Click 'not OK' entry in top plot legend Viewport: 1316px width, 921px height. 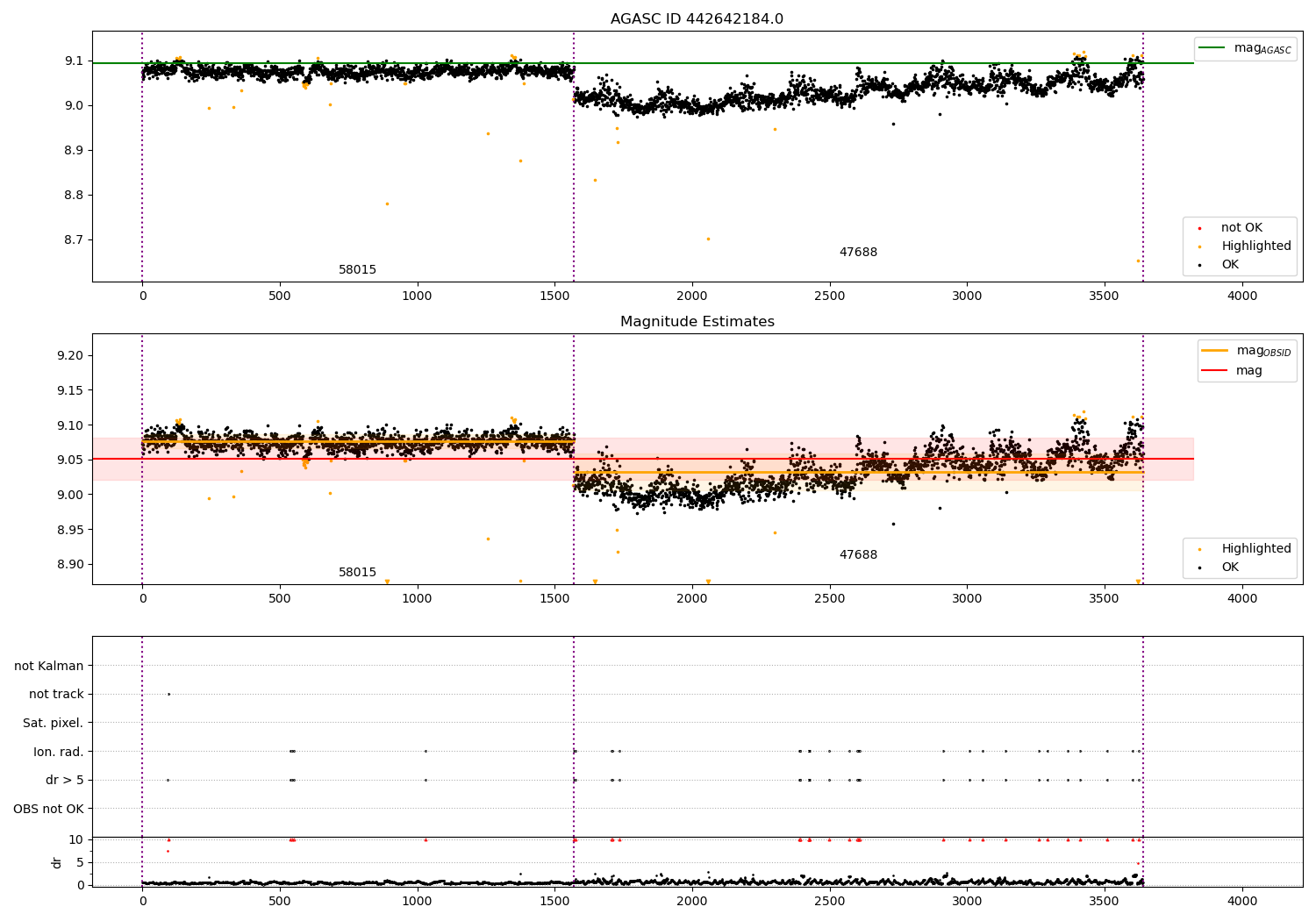coord(1241,228)
